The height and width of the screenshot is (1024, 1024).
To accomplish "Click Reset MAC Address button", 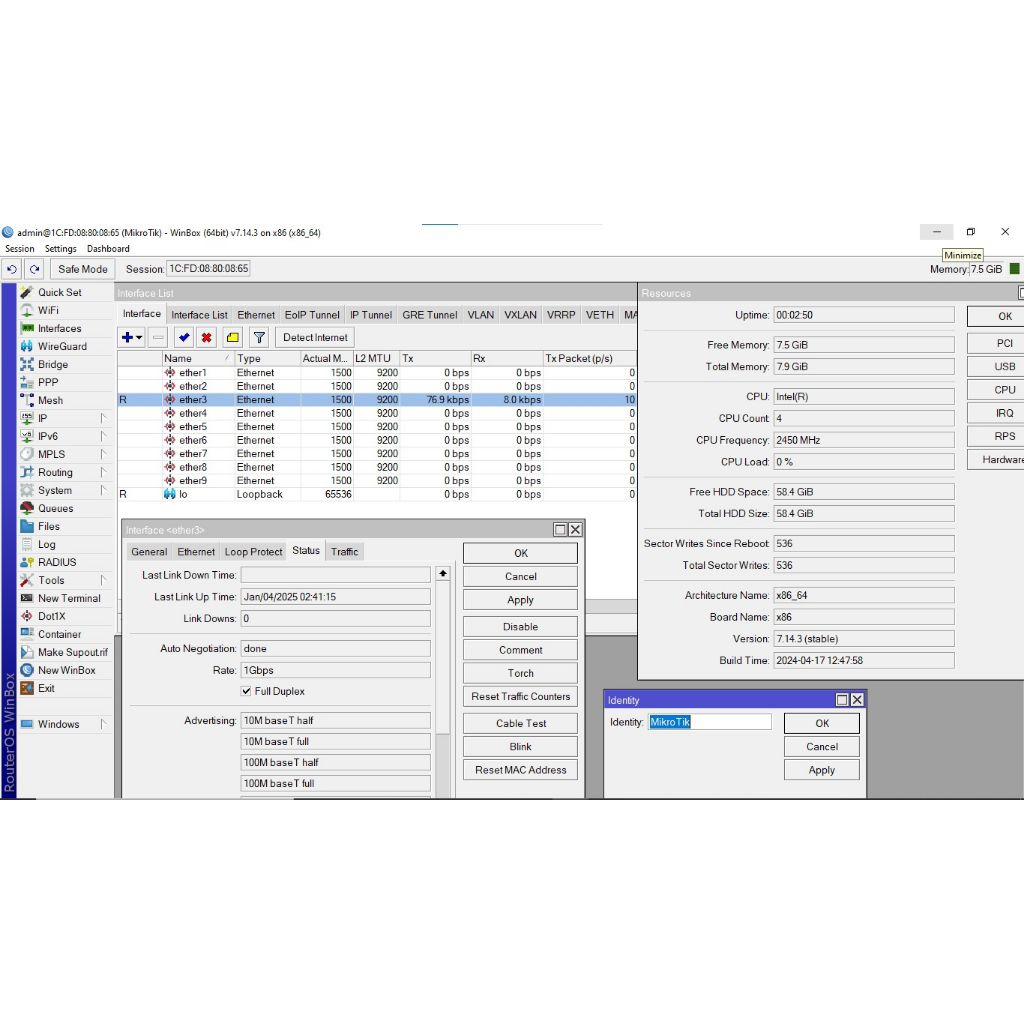I will [520, 770].
